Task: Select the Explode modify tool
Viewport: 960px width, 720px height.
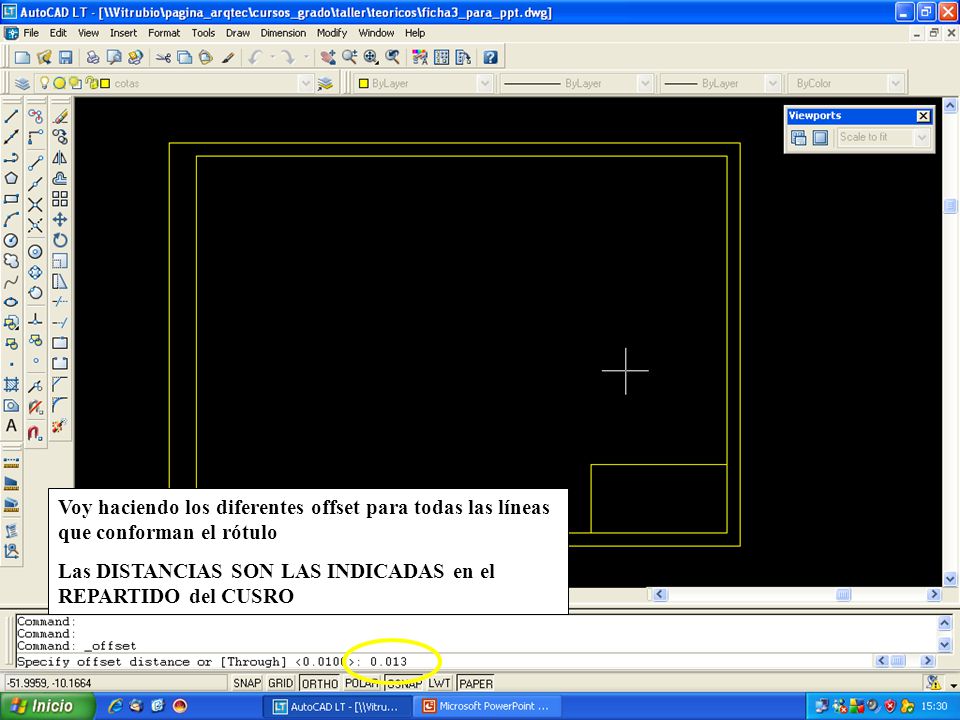Action: (60, 426)
